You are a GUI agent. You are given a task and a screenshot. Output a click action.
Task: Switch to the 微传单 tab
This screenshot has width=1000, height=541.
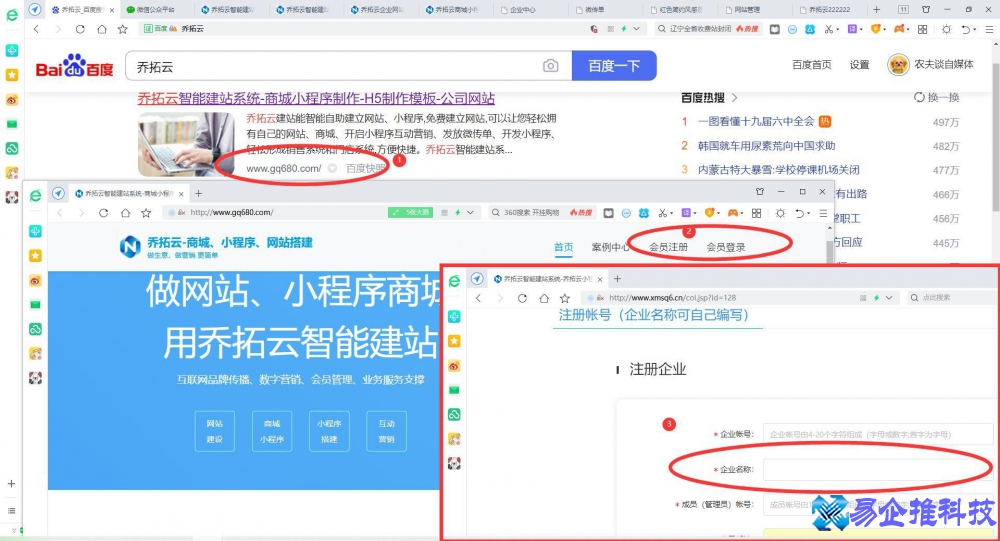point(594,10)
